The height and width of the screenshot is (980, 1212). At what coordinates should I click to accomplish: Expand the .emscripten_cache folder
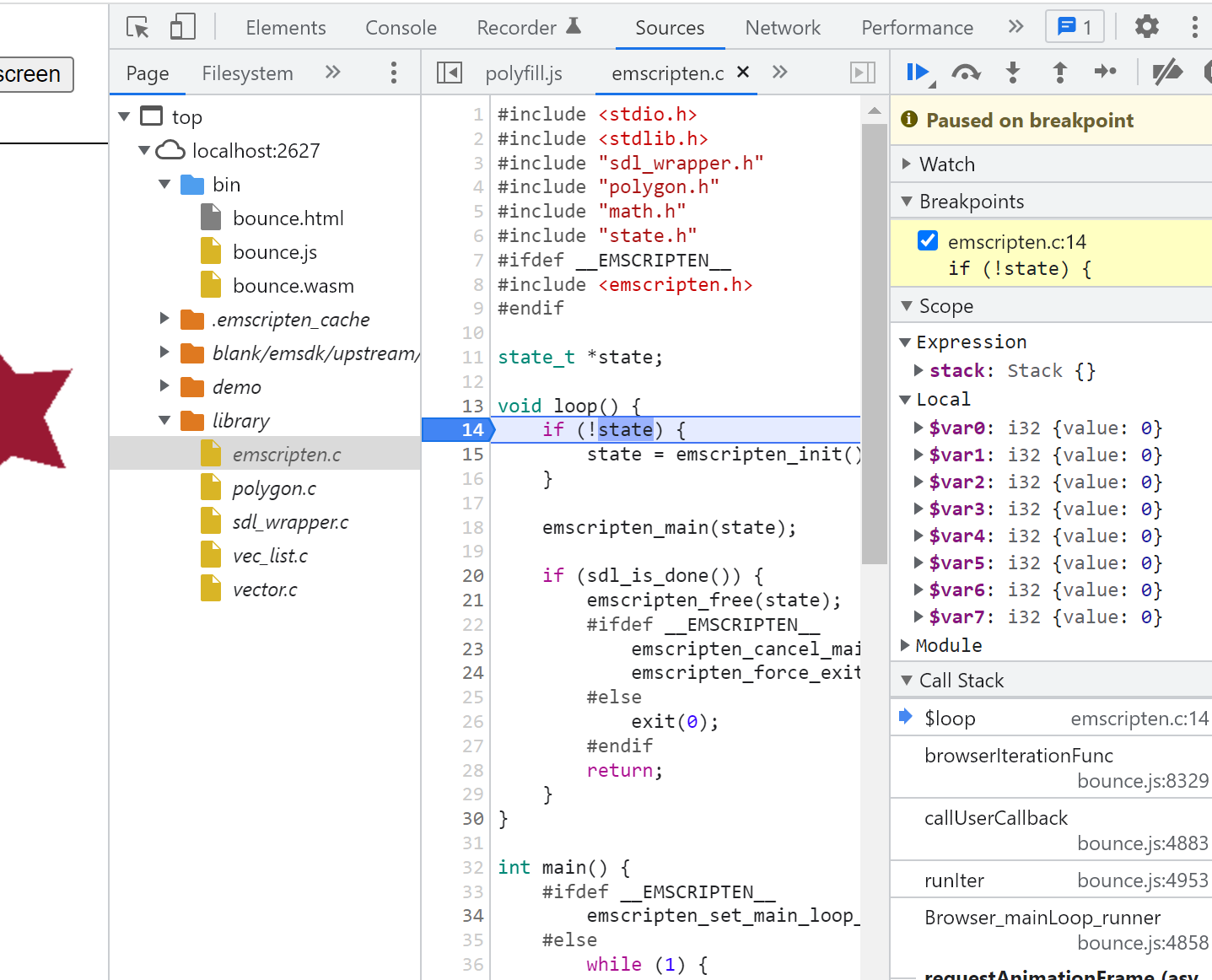165,319
